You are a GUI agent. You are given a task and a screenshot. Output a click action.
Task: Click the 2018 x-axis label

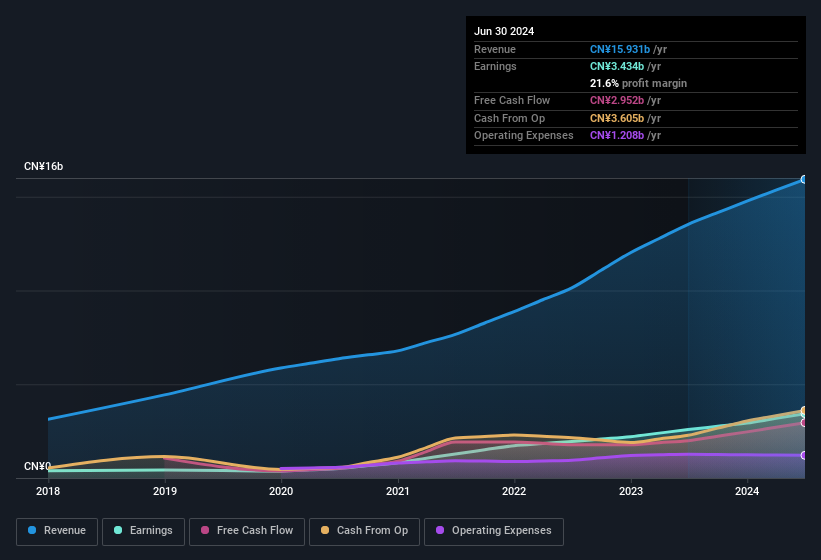pyautogui.click(x=48, y=491)
